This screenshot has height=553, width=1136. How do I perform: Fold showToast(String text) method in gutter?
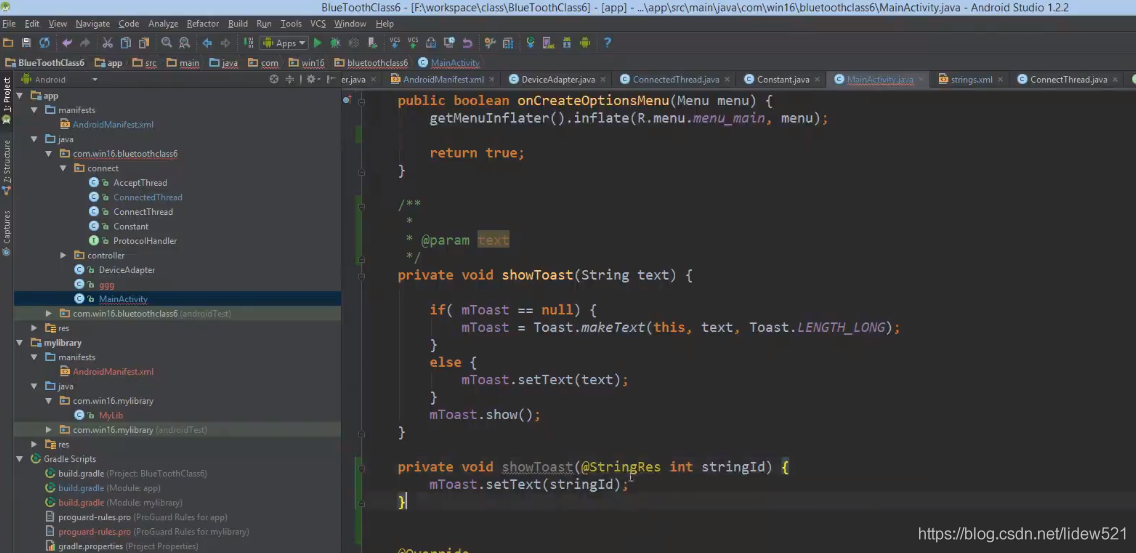click(x=362, y=275)
